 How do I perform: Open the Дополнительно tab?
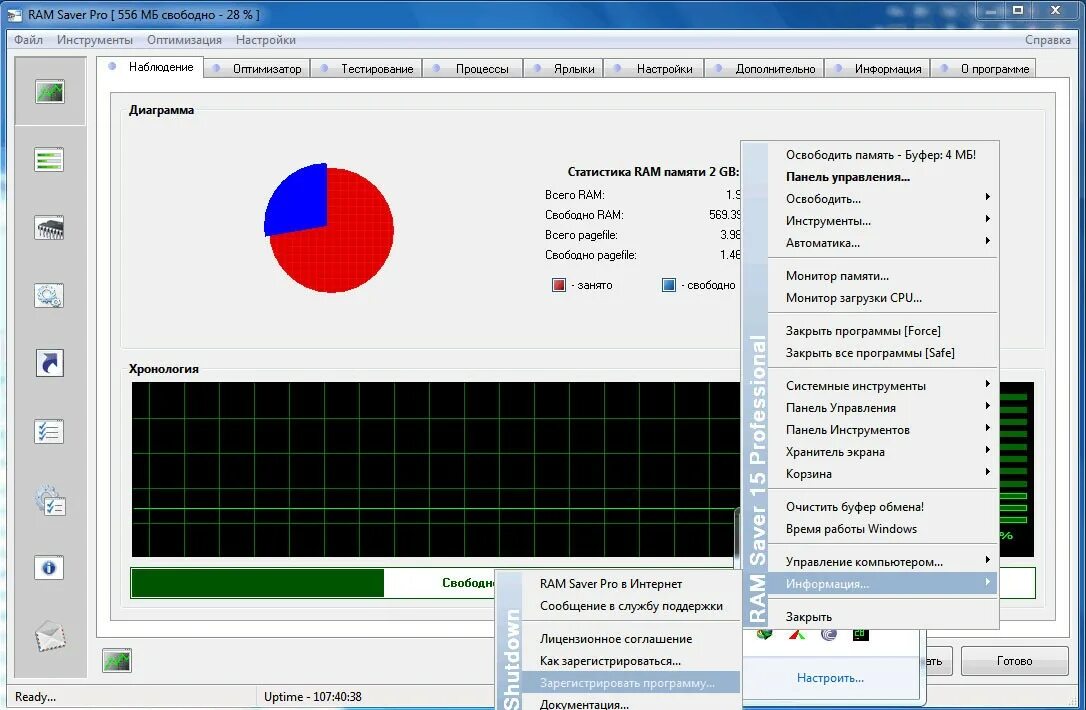765,69
